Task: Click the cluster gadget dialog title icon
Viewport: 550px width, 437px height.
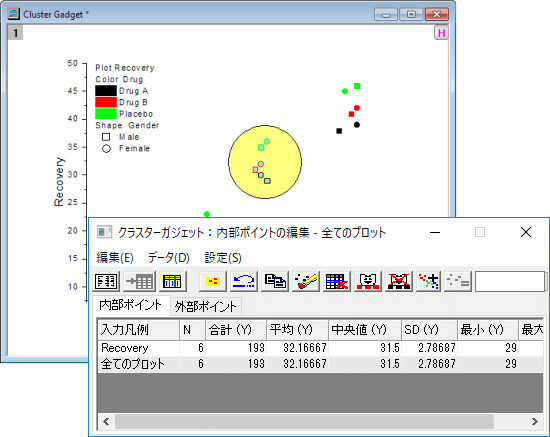Action: tap(104, 232)
